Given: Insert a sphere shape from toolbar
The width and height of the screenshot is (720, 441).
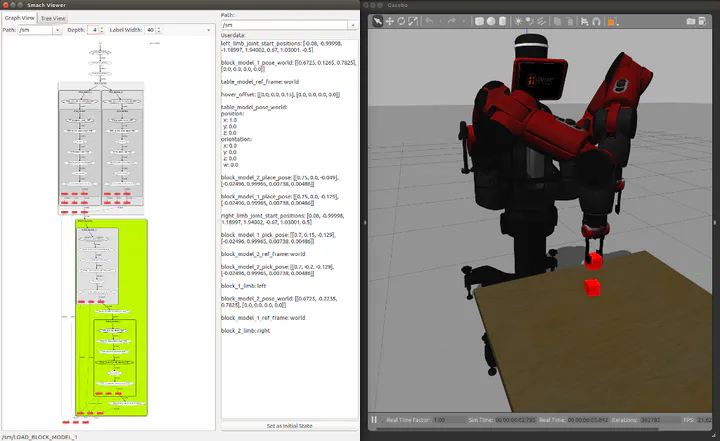Looking at the screenshot, I should point(493,21).
